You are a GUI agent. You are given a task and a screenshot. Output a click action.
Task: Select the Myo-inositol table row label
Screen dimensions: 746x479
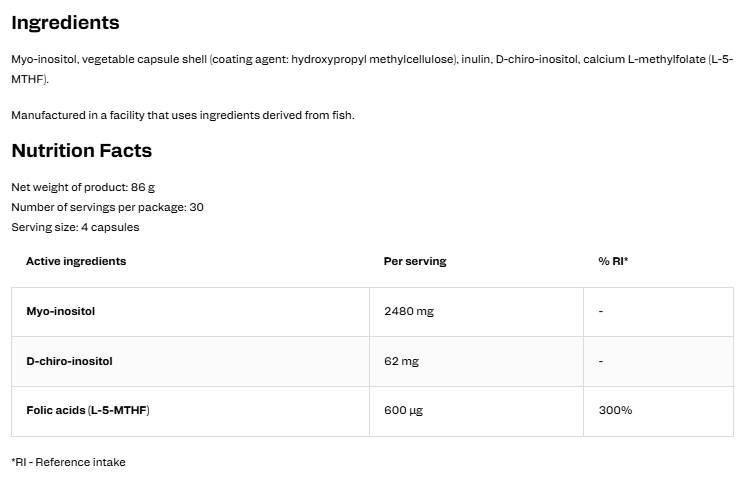click(x=60, y=311)
